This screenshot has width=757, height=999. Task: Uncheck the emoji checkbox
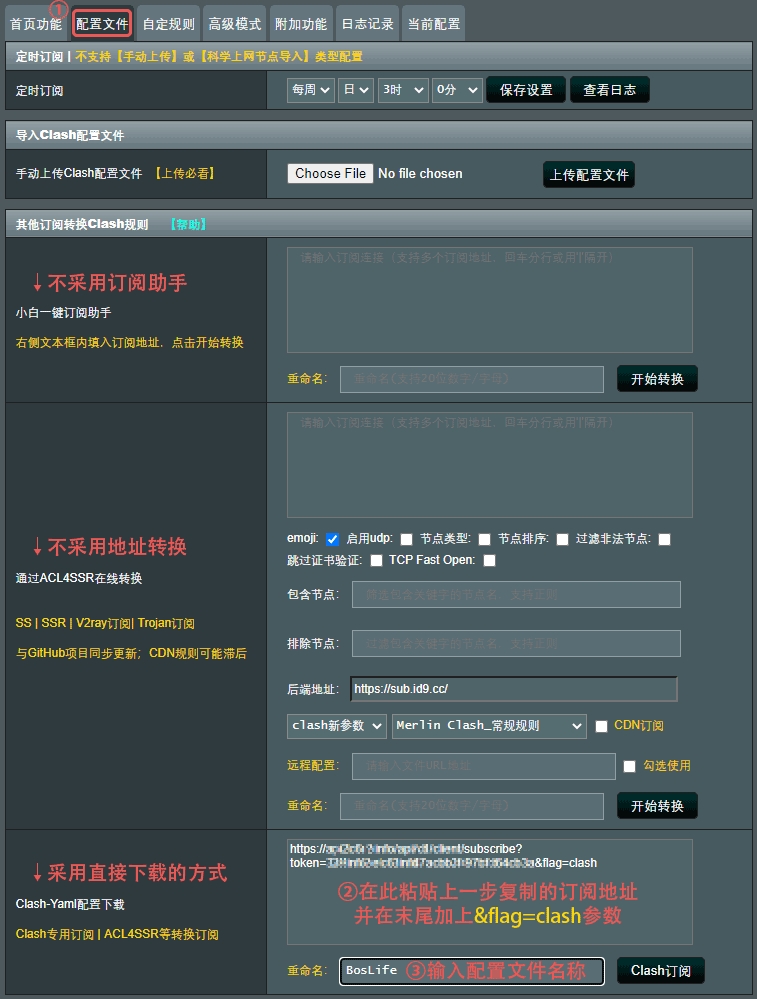333,539
